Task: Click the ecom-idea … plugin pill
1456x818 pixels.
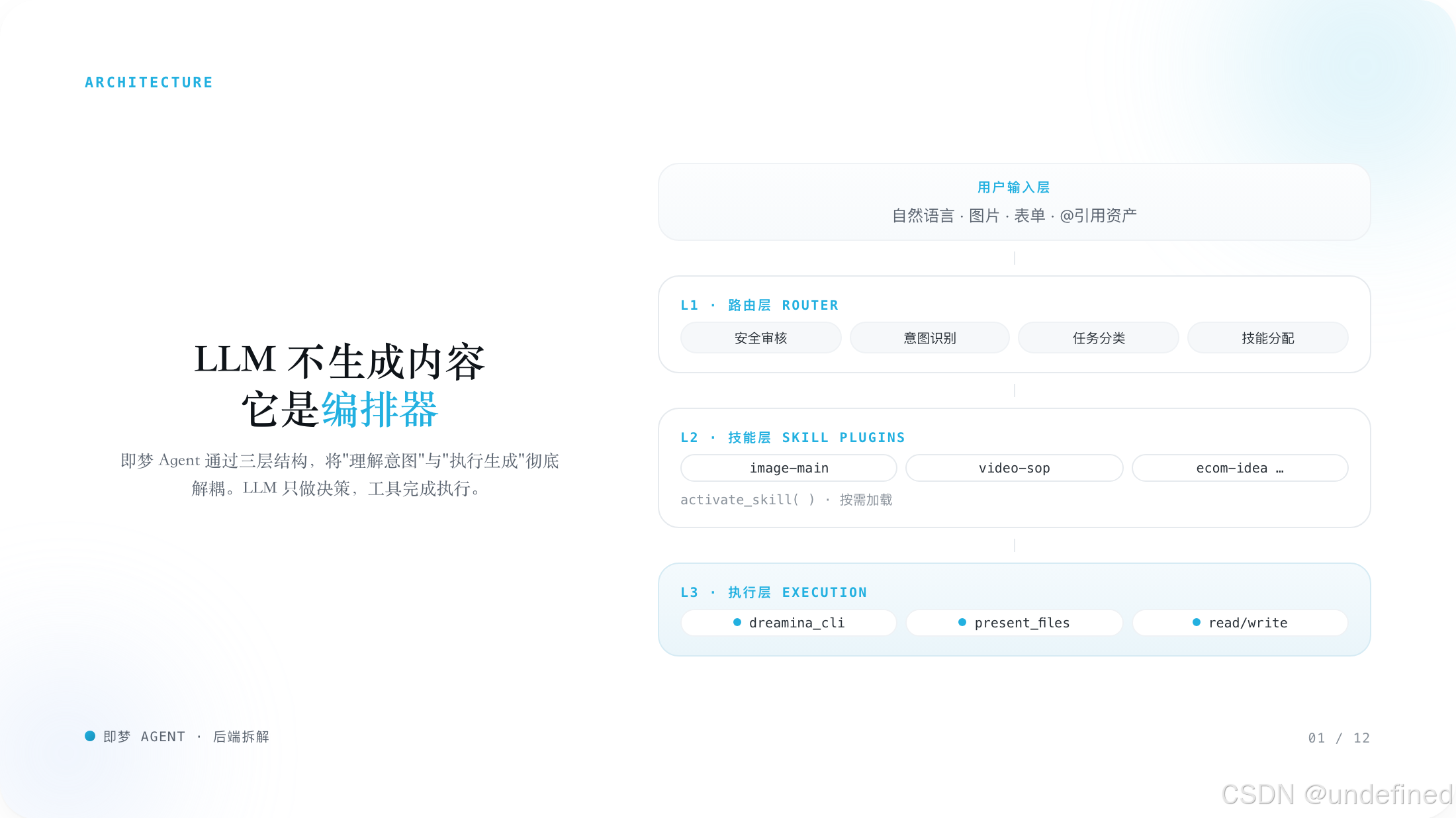Action: [x=1240, y=468]
